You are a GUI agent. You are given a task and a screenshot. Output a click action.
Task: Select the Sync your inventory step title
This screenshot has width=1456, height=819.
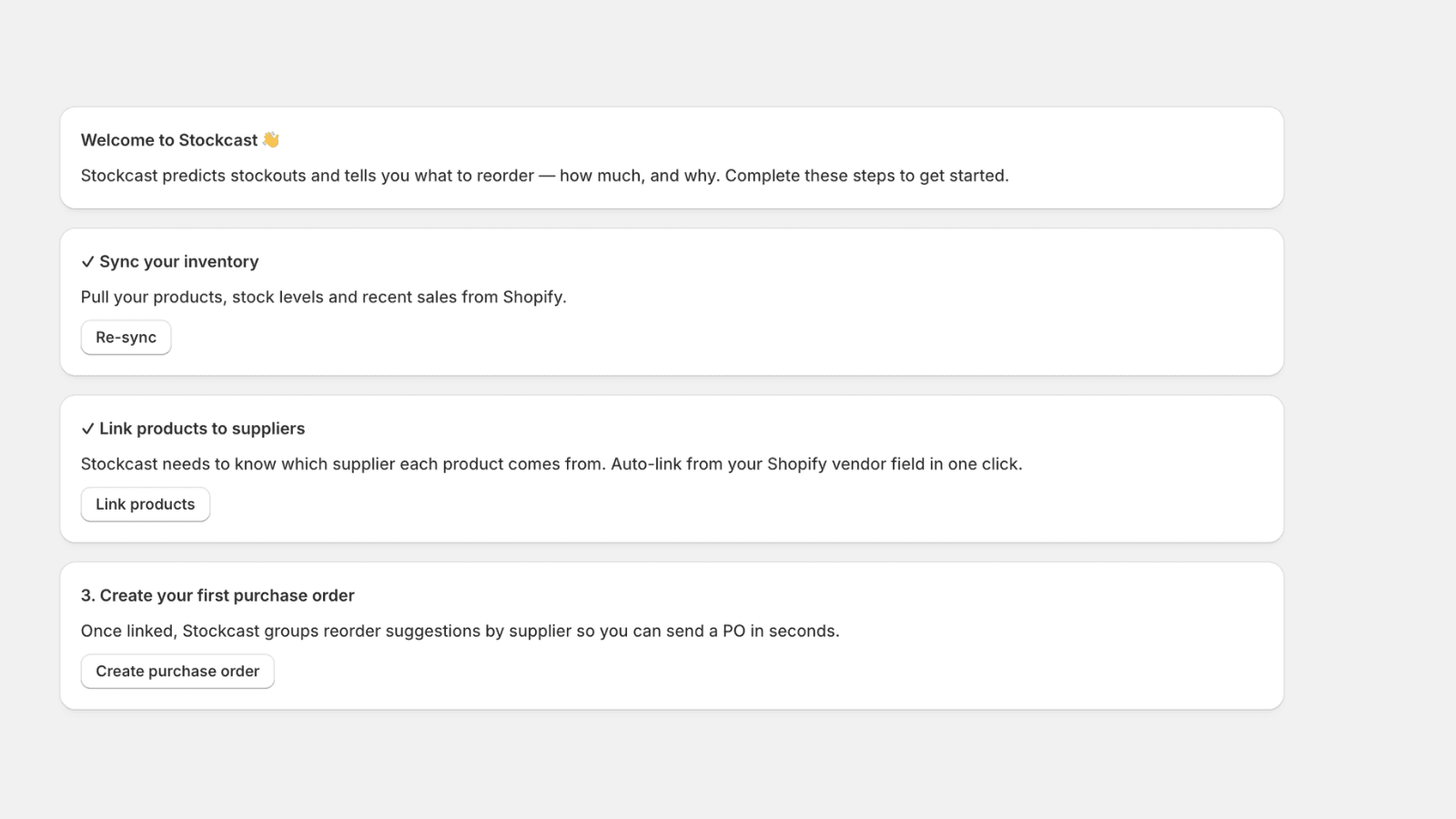click(x=179, y=262)
